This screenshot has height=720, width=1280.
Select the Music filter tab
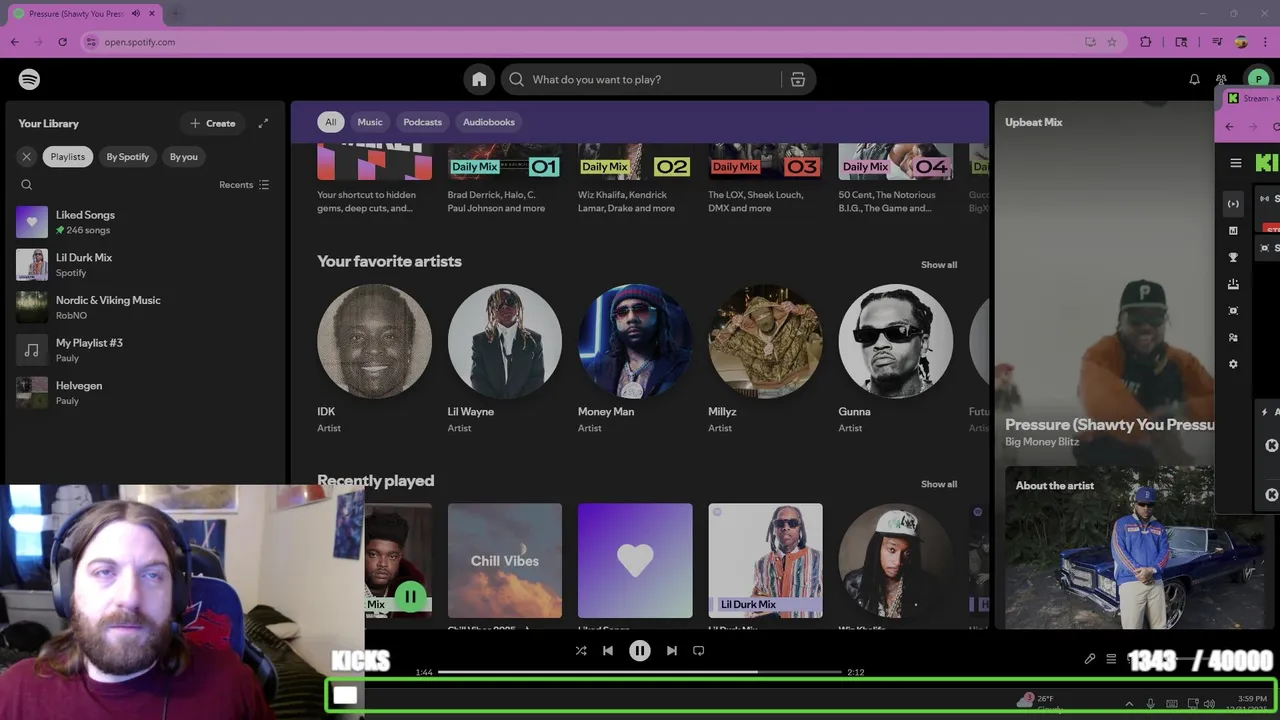370,122
